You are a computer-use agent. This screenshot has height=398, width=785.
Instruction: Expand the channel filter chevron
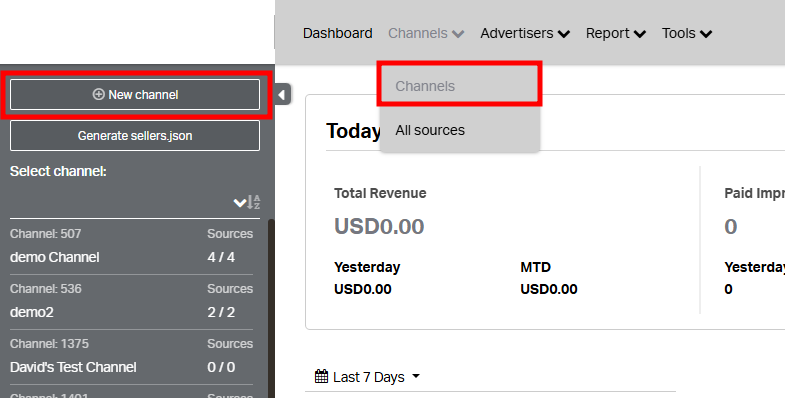(239, 203)
